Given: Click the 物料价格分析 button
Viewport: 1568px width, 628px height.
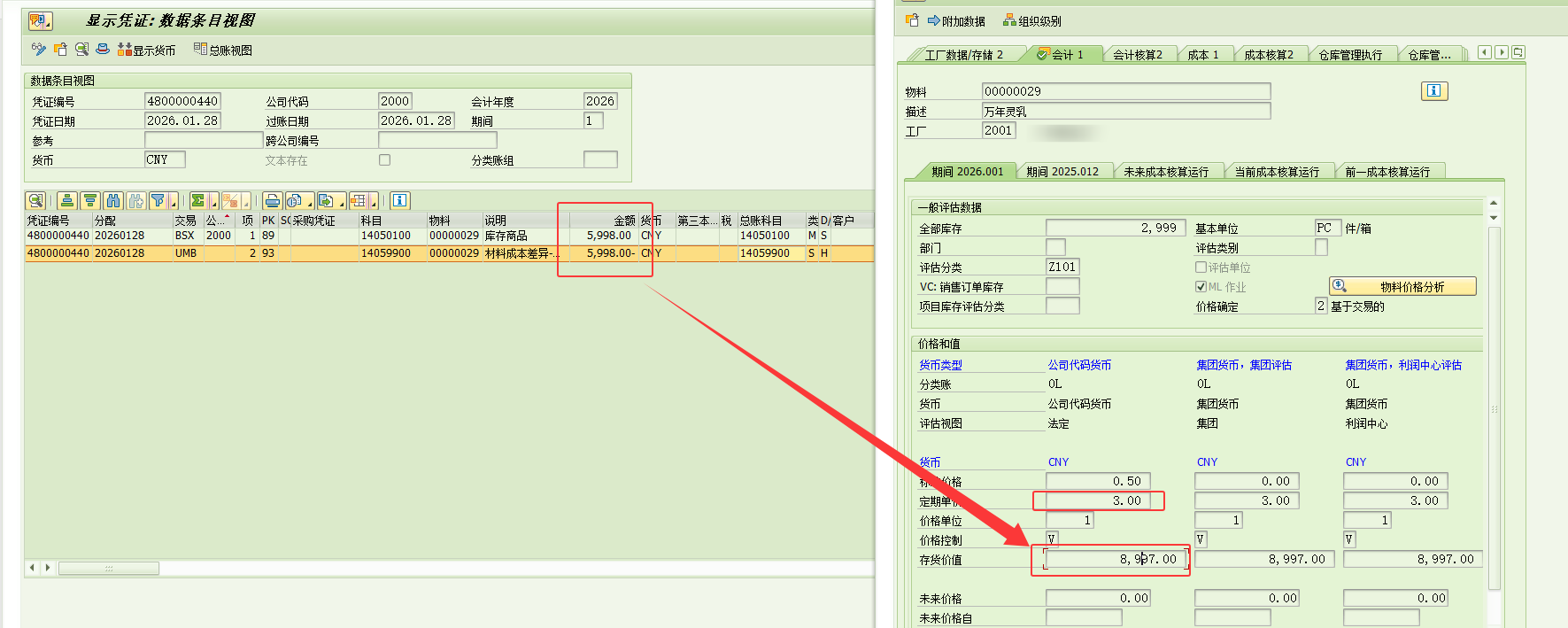Looking at the screenshot, I should coord(1402,286).
